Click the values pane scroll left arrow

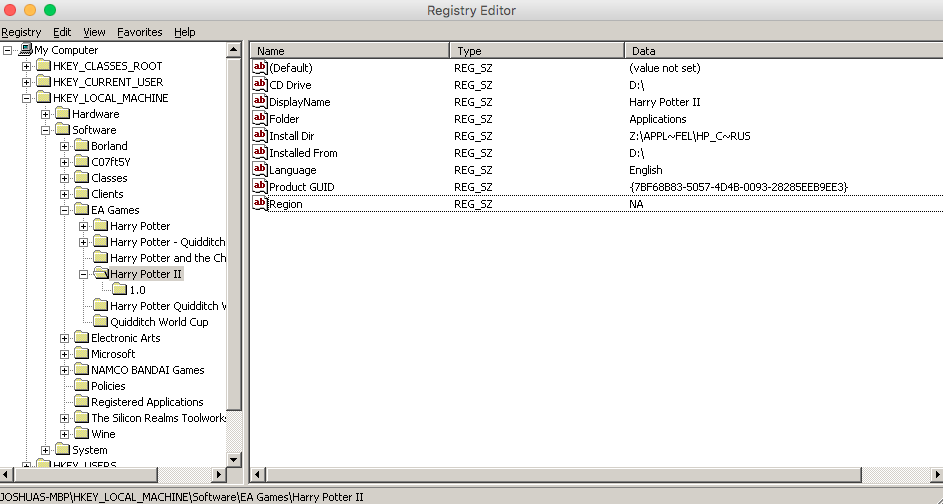pyautogui.click(x=258, y=475)
